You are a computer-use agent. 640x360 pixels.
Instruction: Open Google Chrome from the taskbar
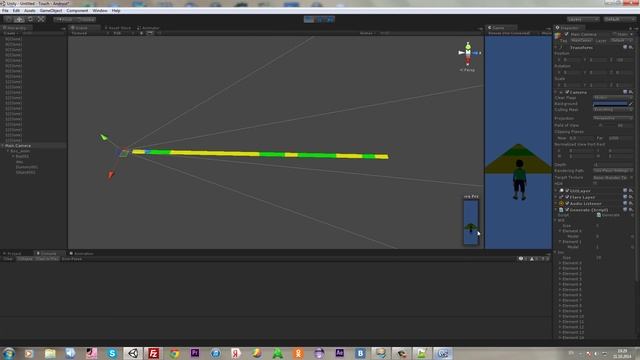pos(174,353)
